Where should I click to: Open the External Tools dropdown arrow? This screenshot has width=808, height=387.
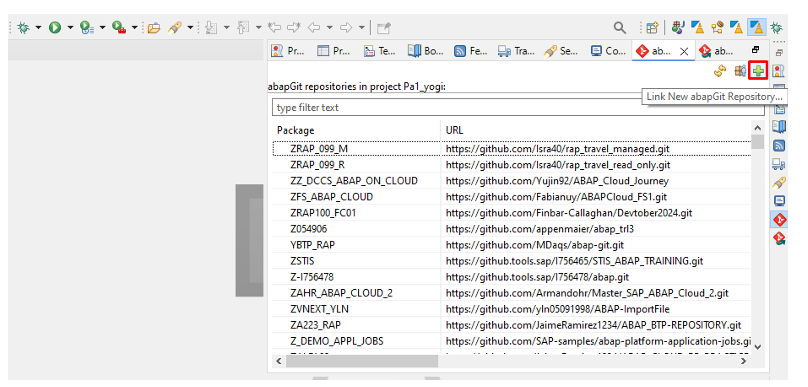tap(134, 28)
